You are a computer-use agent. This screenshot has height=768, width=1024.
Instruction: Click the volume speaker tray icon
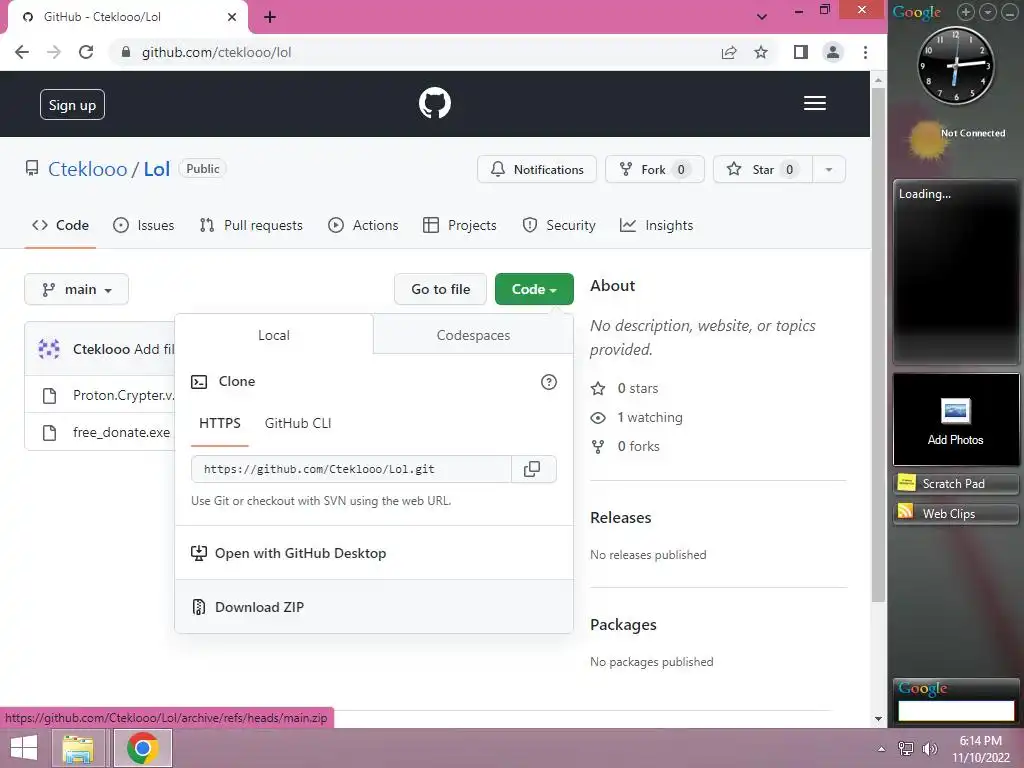[x=929, y=749]
